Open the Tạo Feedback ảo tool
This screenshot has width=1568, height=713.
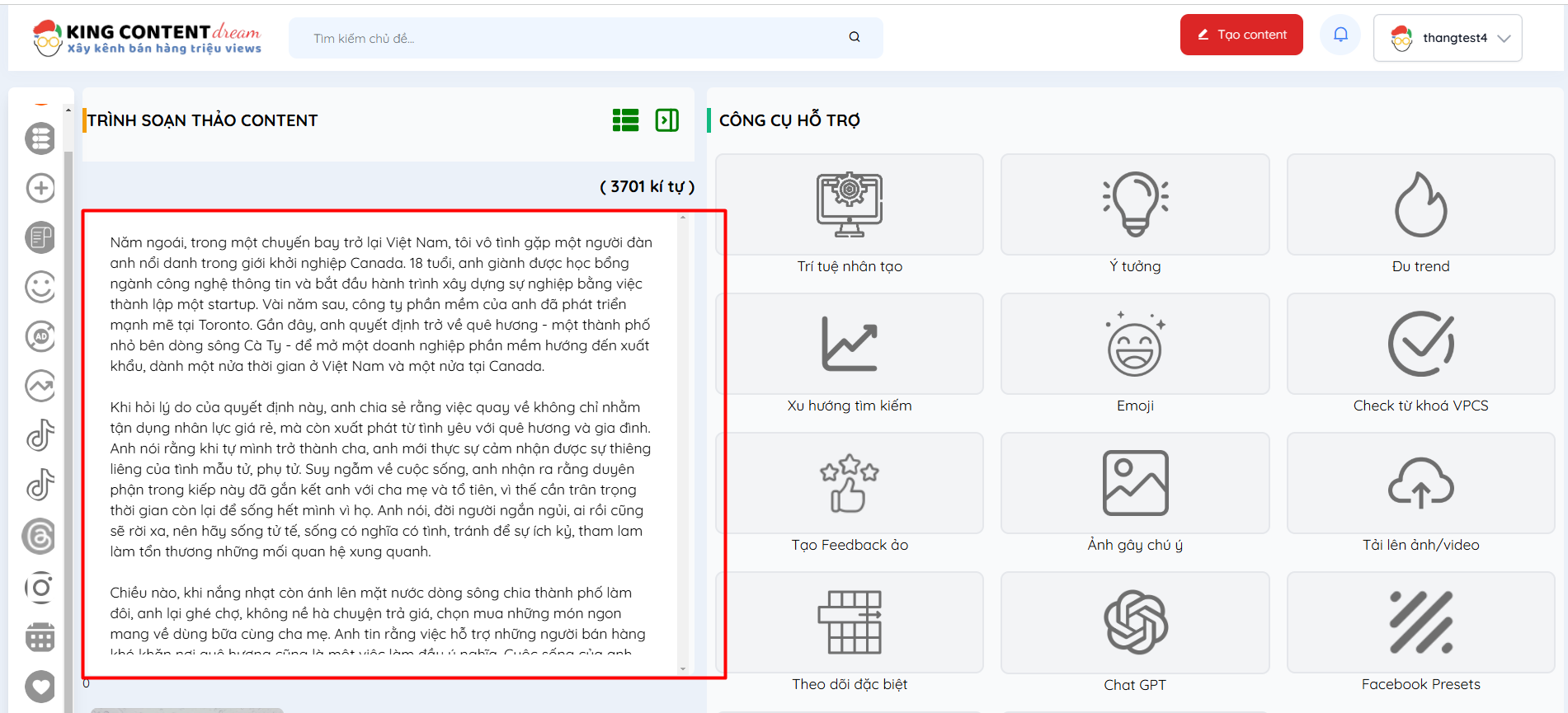point(849,484)
